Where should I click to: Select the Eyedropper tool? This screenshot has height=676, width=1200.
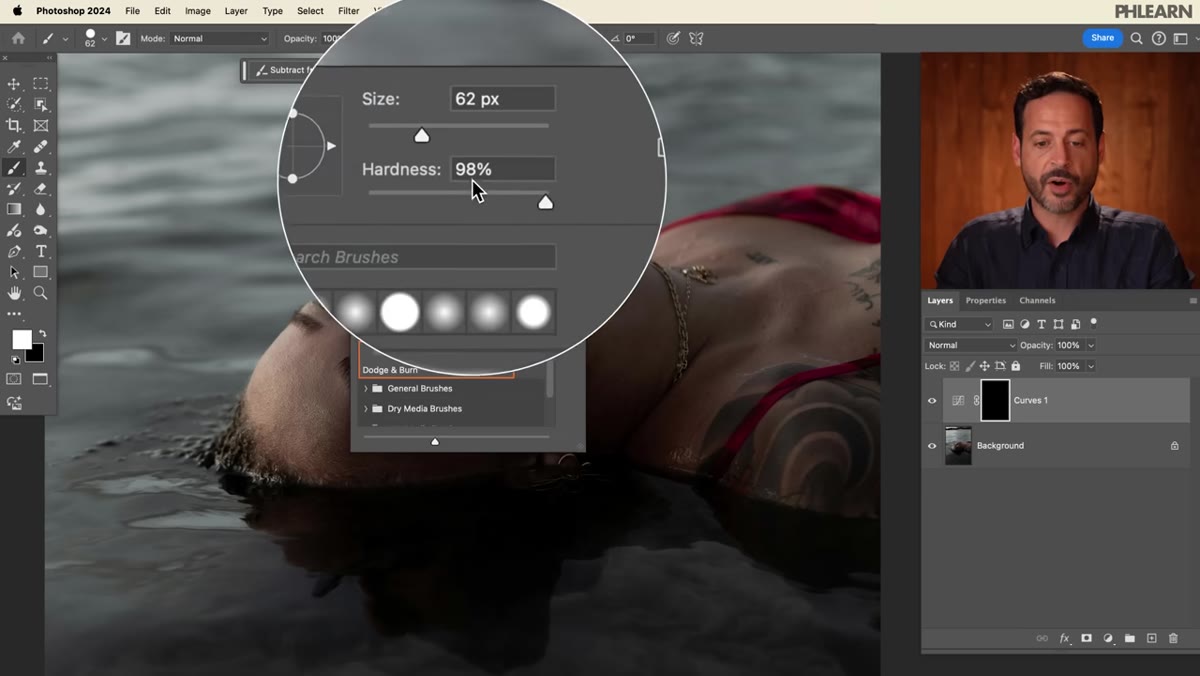[14, 147]
